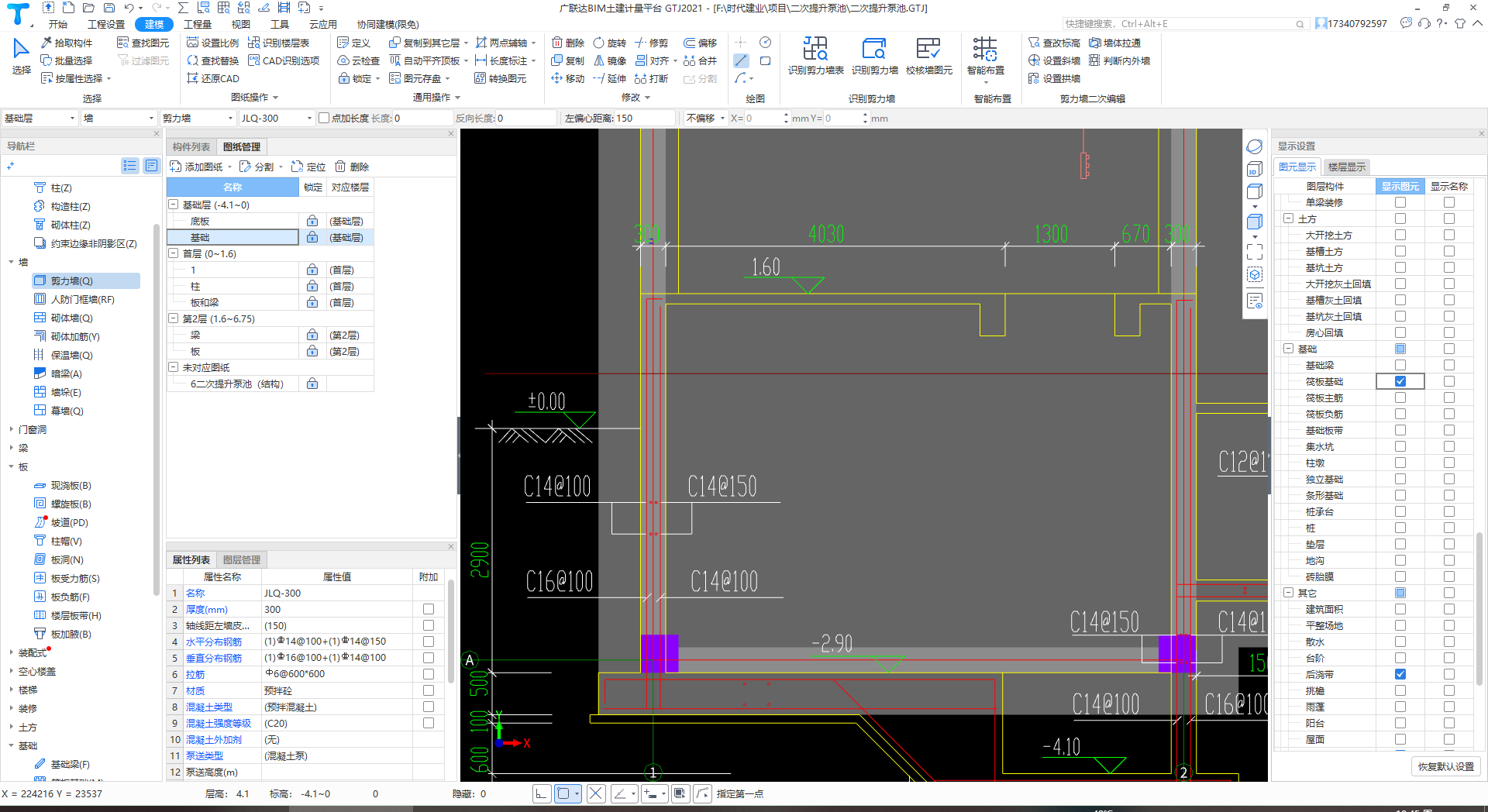
Task: Check 基础梁 显示图元 checkbox
Action: tap(1400, 365)
